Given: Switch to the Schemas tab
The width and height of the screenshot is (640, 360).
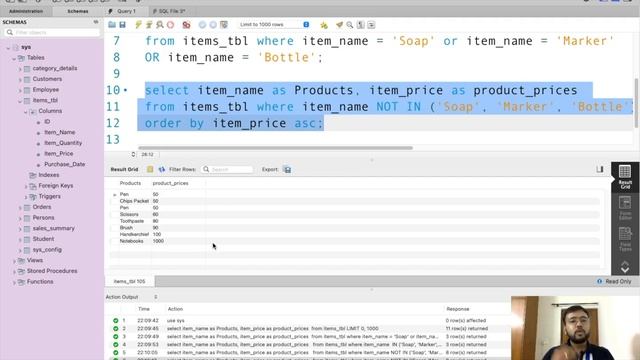Looking at the screenshot, I should click(x=78, y=11).
